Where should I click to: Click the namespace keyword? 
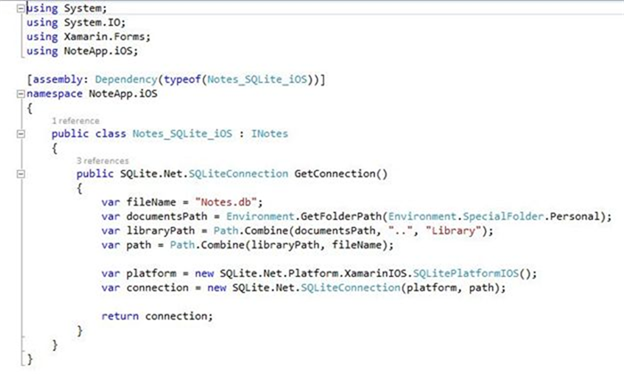pyautogui.click(x=55, y=94)
